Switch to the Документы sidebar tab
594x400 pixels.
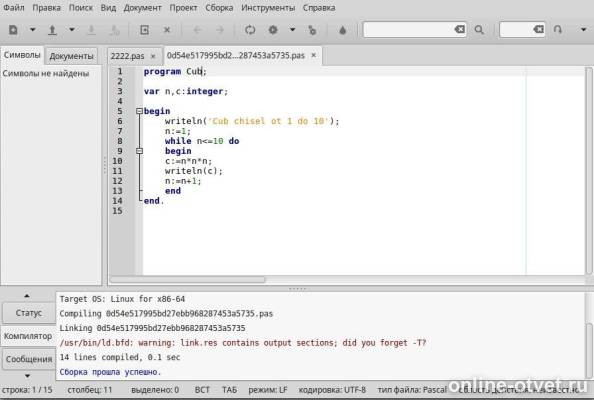tap(71, 56)
